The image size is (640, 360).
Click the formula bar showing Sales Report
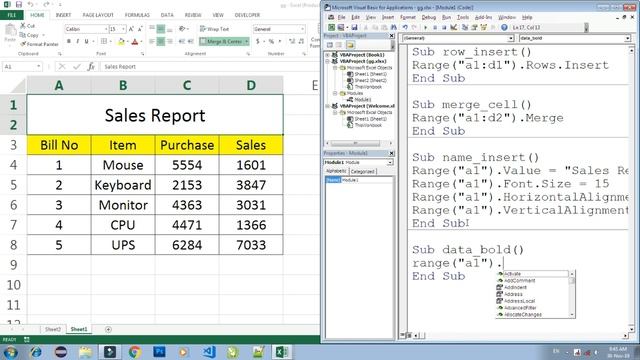point(209,67)
